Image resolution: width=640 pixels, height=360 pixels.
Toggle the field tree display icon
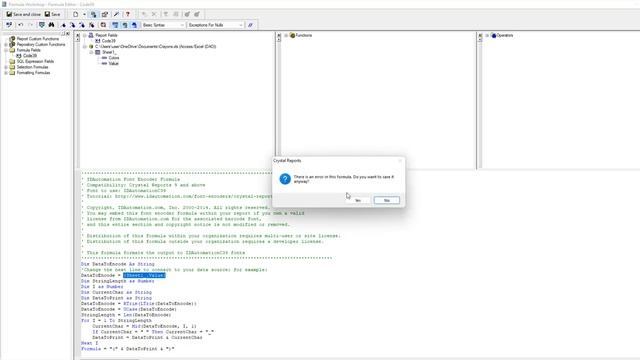click(115, 25)
